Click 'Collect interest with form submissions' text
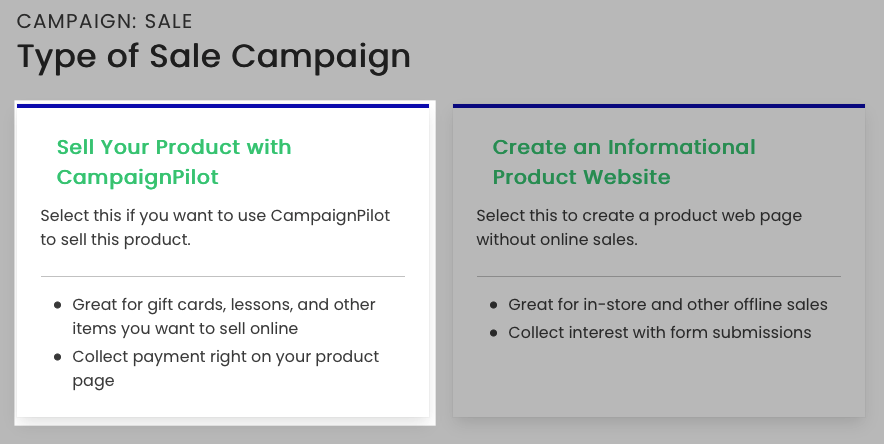The image size is (884, 444). coord(659,332)
